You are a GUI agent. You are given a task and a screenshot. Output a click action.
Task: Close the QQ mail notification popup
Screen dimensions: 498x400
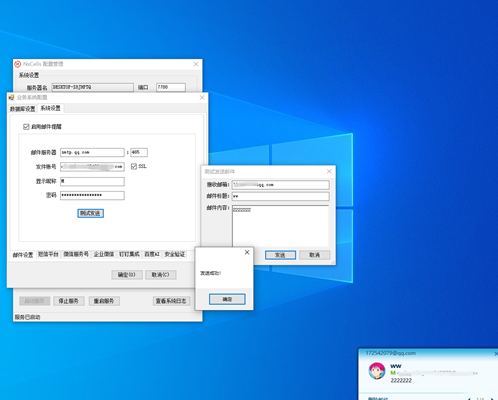pos(496,353)
